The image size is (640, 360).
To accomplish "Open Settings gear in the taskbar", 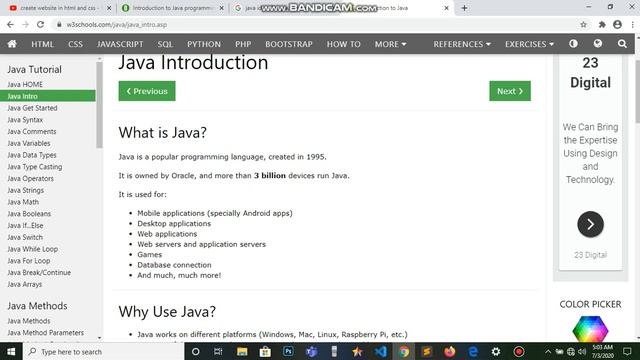I will click(496, 351).
